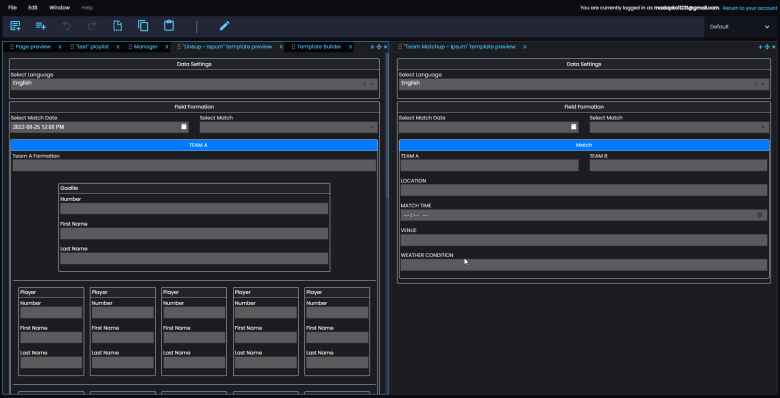Image resolution: width=780 pixels, height=398 pixels.
Task: Click the LOCATION input field
Action: (584, 190)
